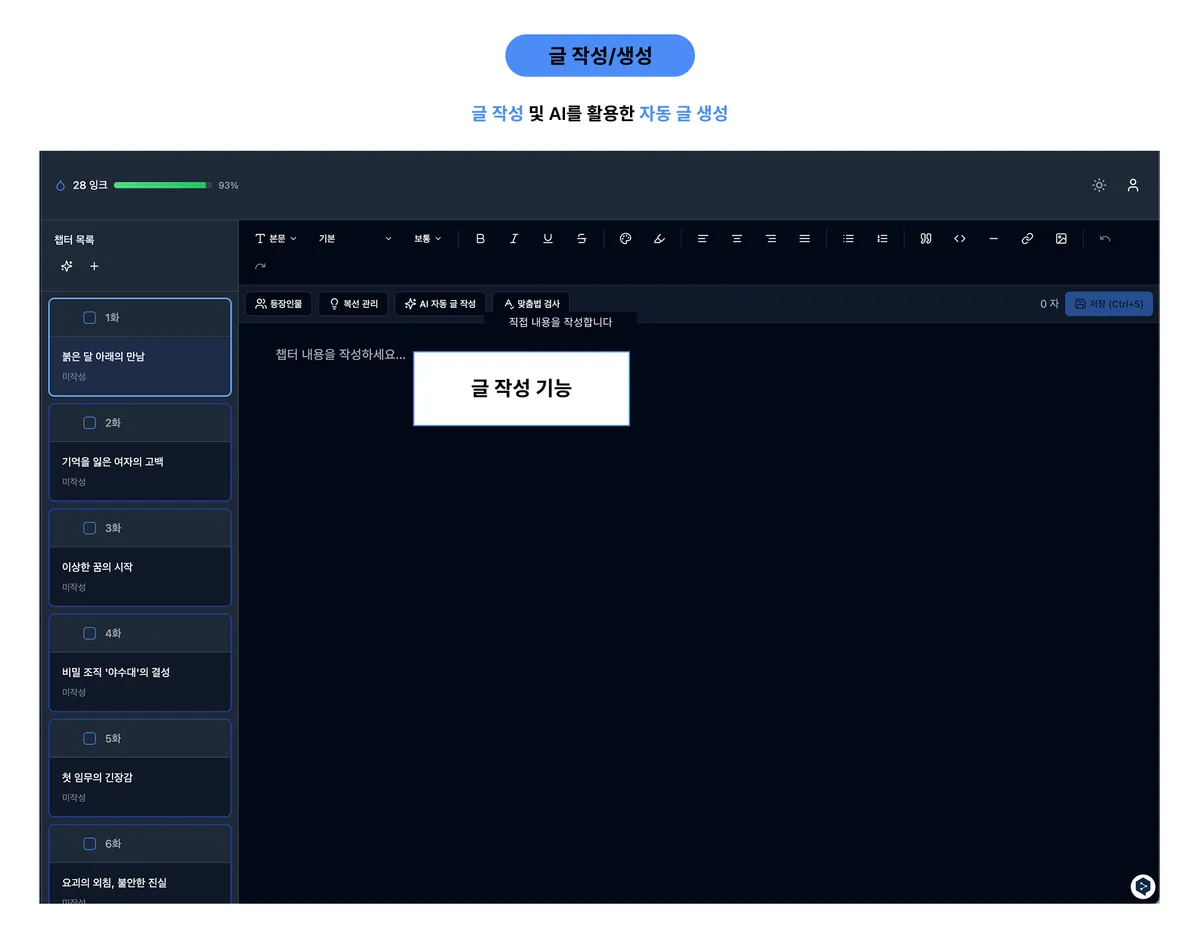Click the green ink progress bar

coord(160,185)
